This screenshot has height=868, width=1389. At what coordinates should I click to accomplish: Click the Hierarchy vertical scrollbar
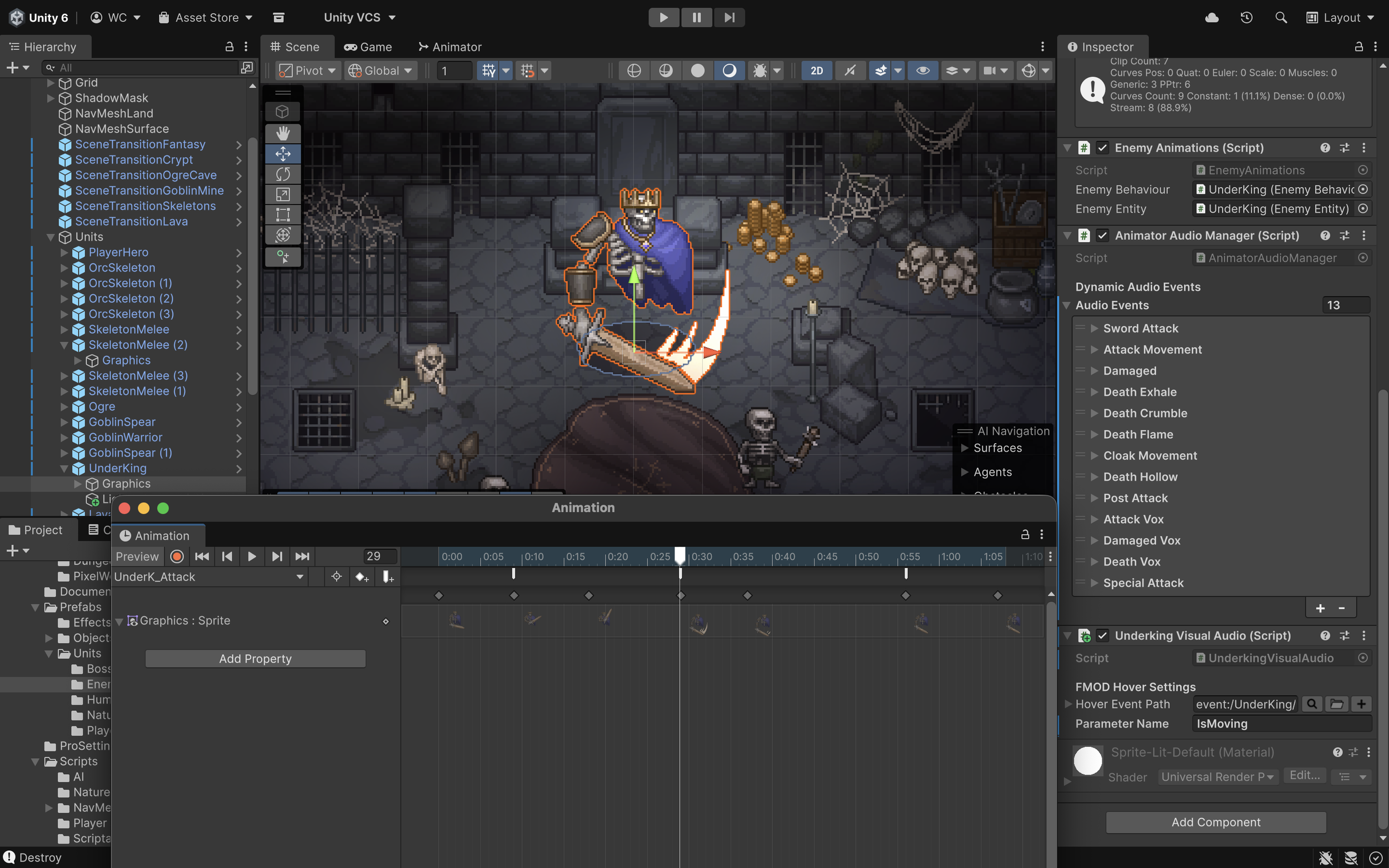(253, 266)
